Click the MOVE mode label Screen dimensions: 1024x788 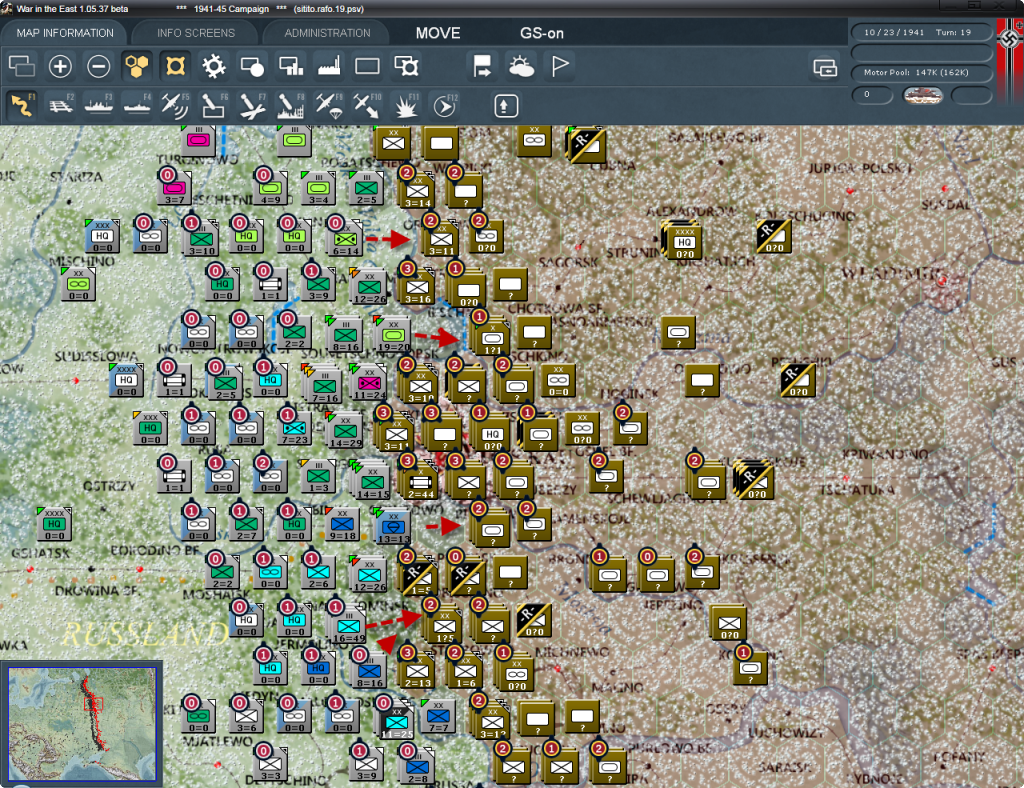[438, 33]
